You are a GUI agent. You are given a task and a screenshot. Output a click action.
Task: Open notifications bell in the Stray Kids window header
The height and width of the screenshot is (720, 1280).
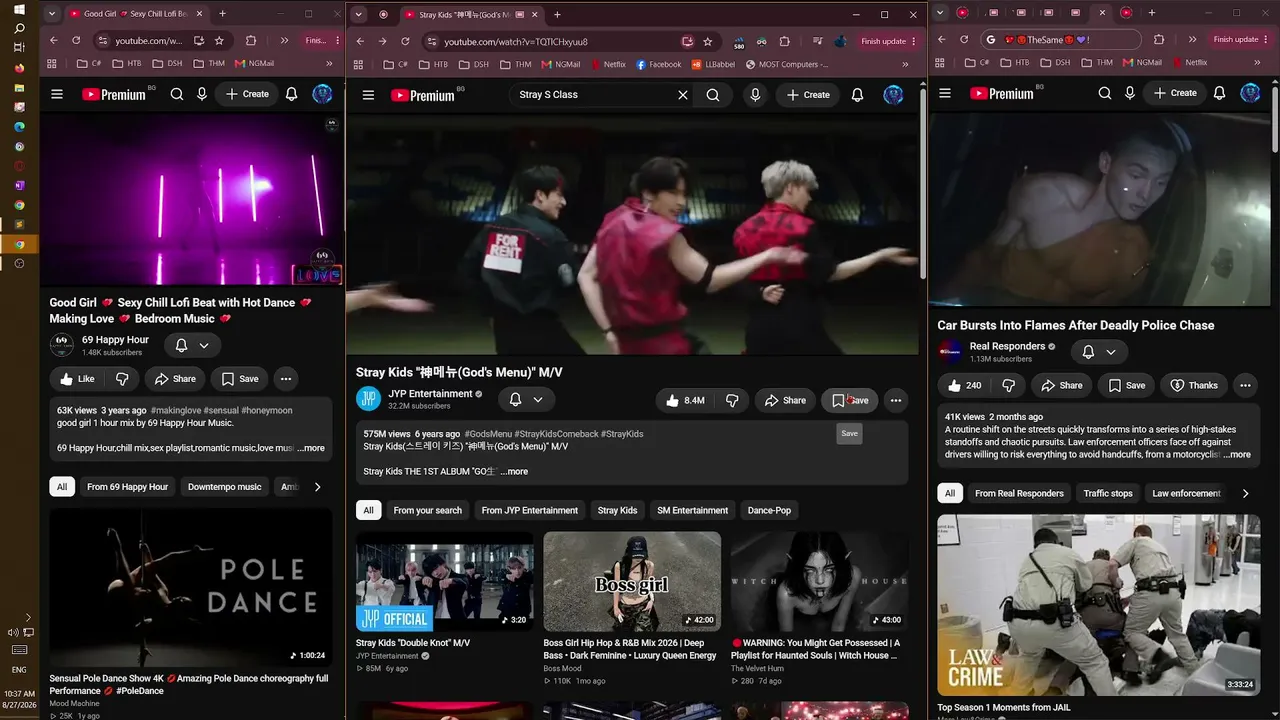point(857,95)
